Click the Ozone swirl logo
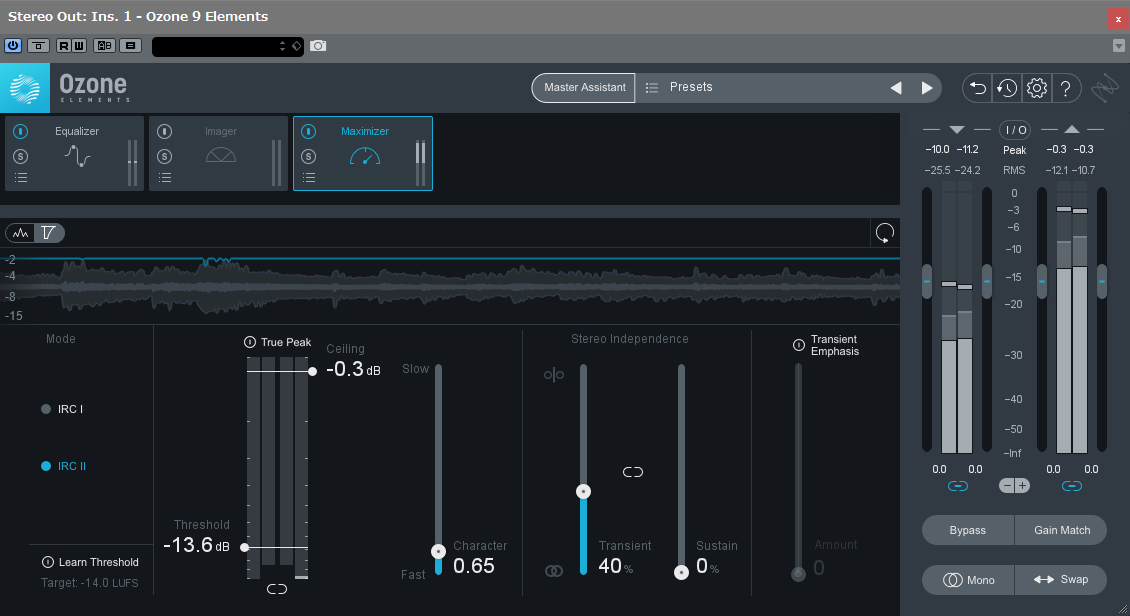Viewport: 1130px width, 616px height. (x=25, y=88)
